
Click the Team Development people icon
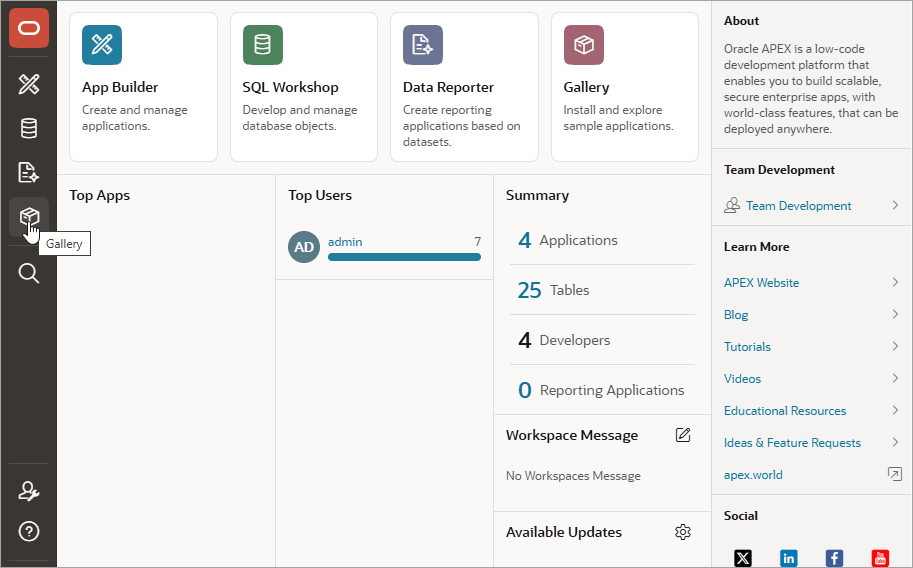point(732,205)
